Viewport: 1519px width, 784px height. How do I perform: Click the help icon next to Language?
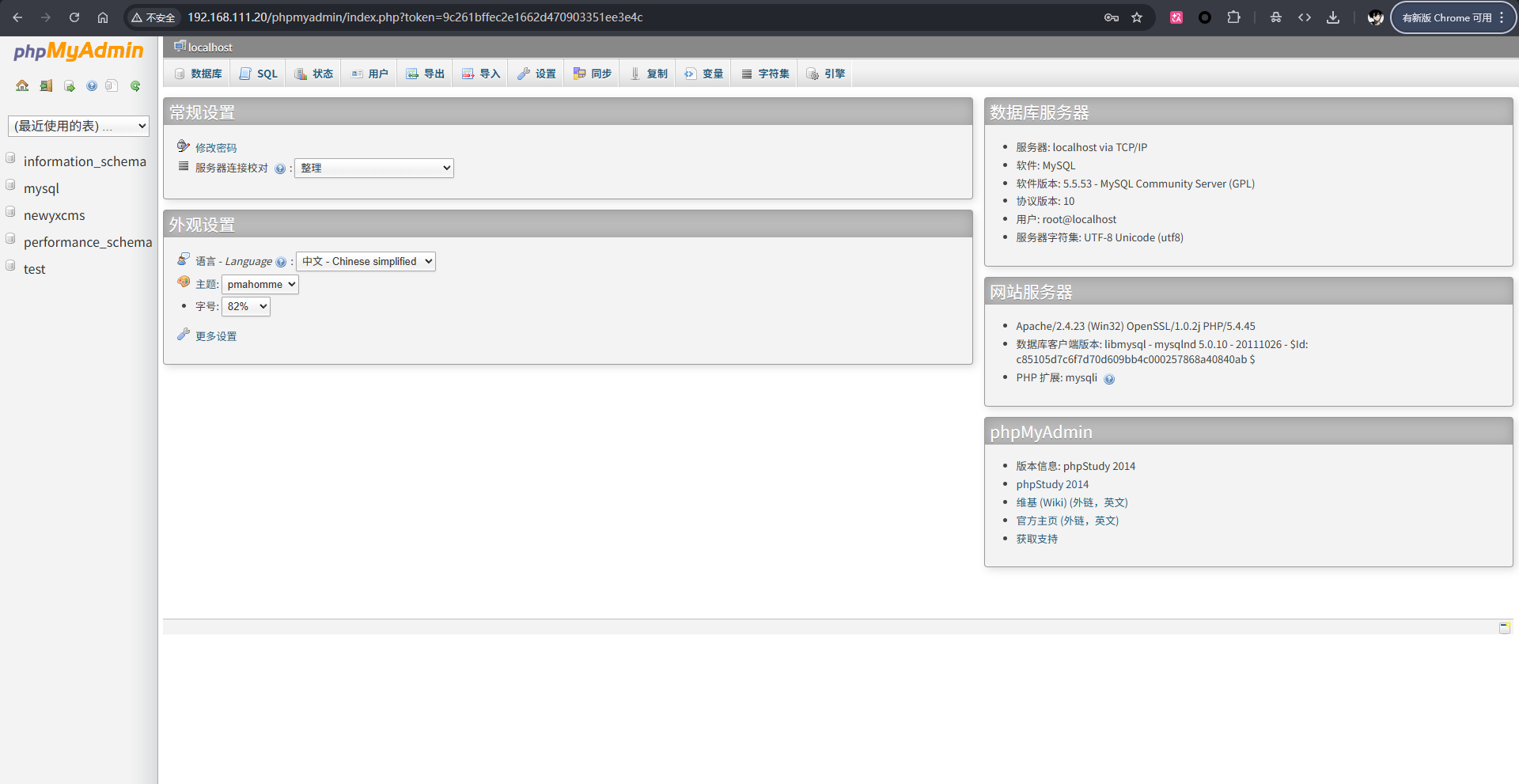[281, 262]
